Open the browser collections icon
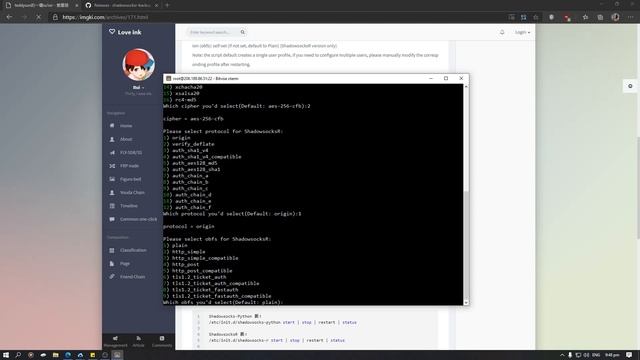Screen dimensions: 640x360 600,17
